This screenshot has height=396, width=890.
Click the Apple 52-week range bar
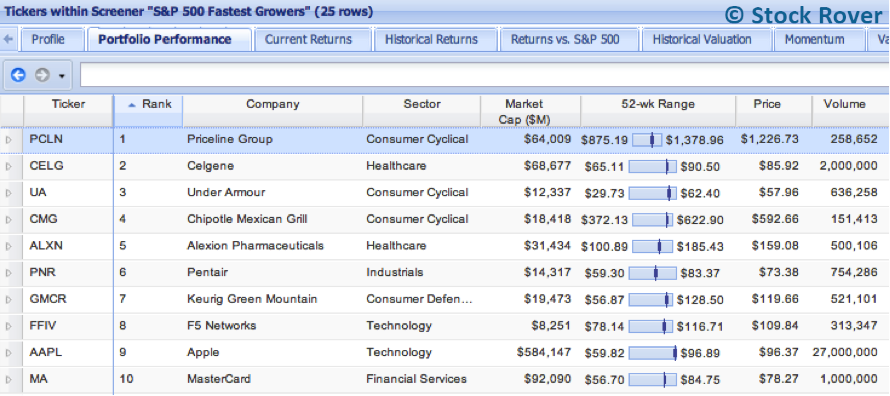click(653, 353)
